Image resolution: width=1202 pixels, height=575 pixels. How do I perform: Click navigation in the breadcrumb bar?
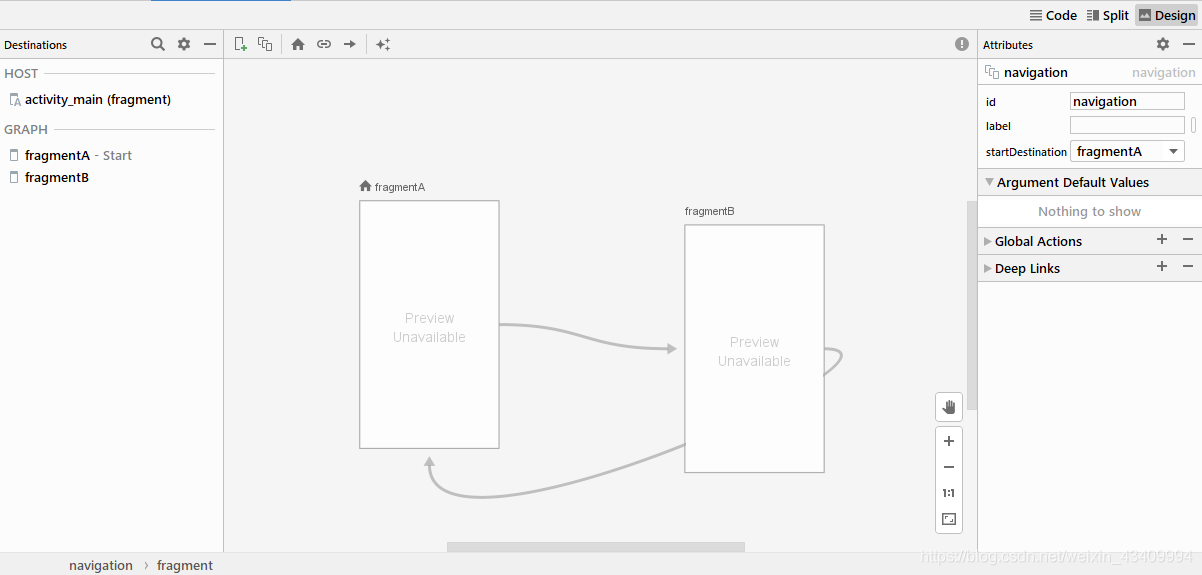(x=101, y=565)
